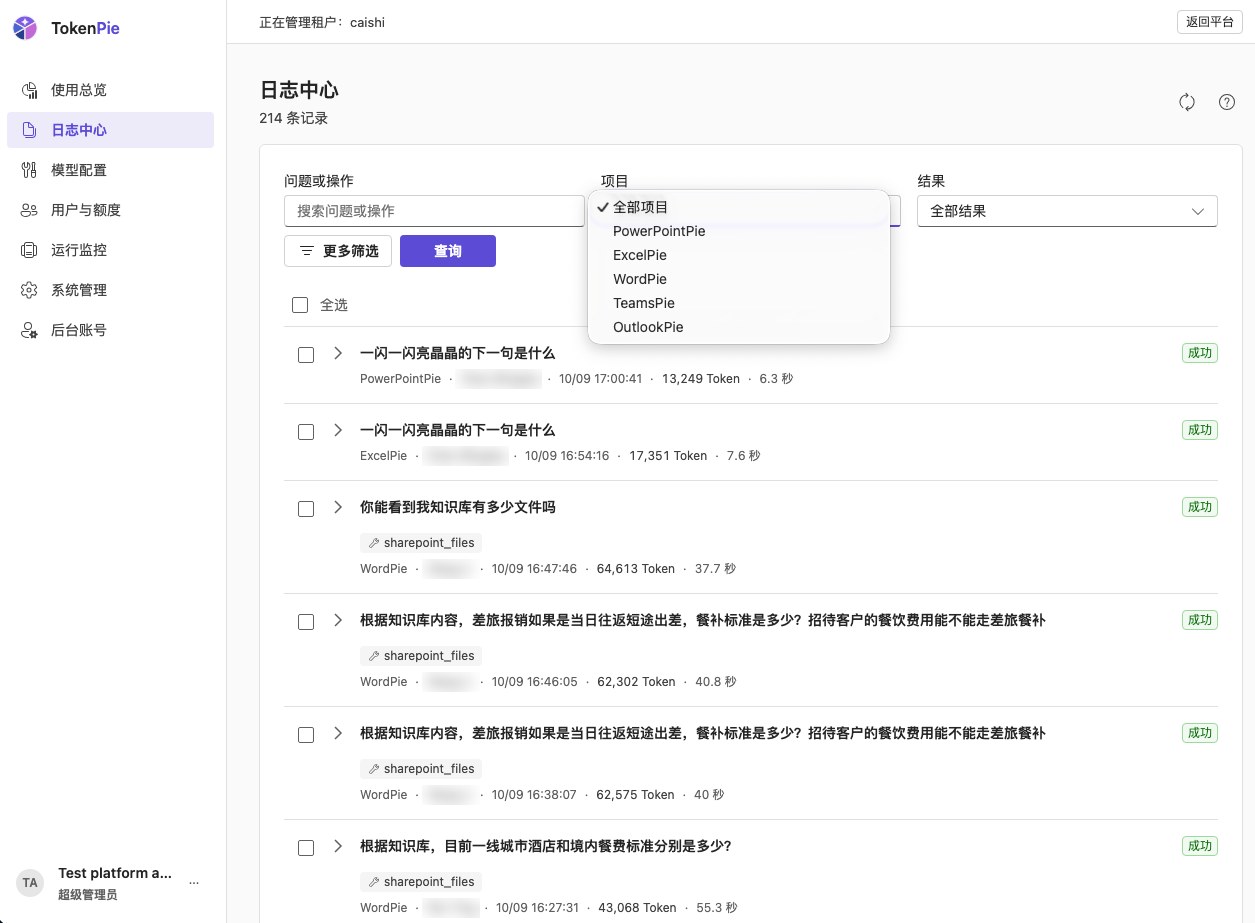The image size is (1255, 923).
Task: Check the WordPie 16:46:05 log row
Action: coord(306,622)
